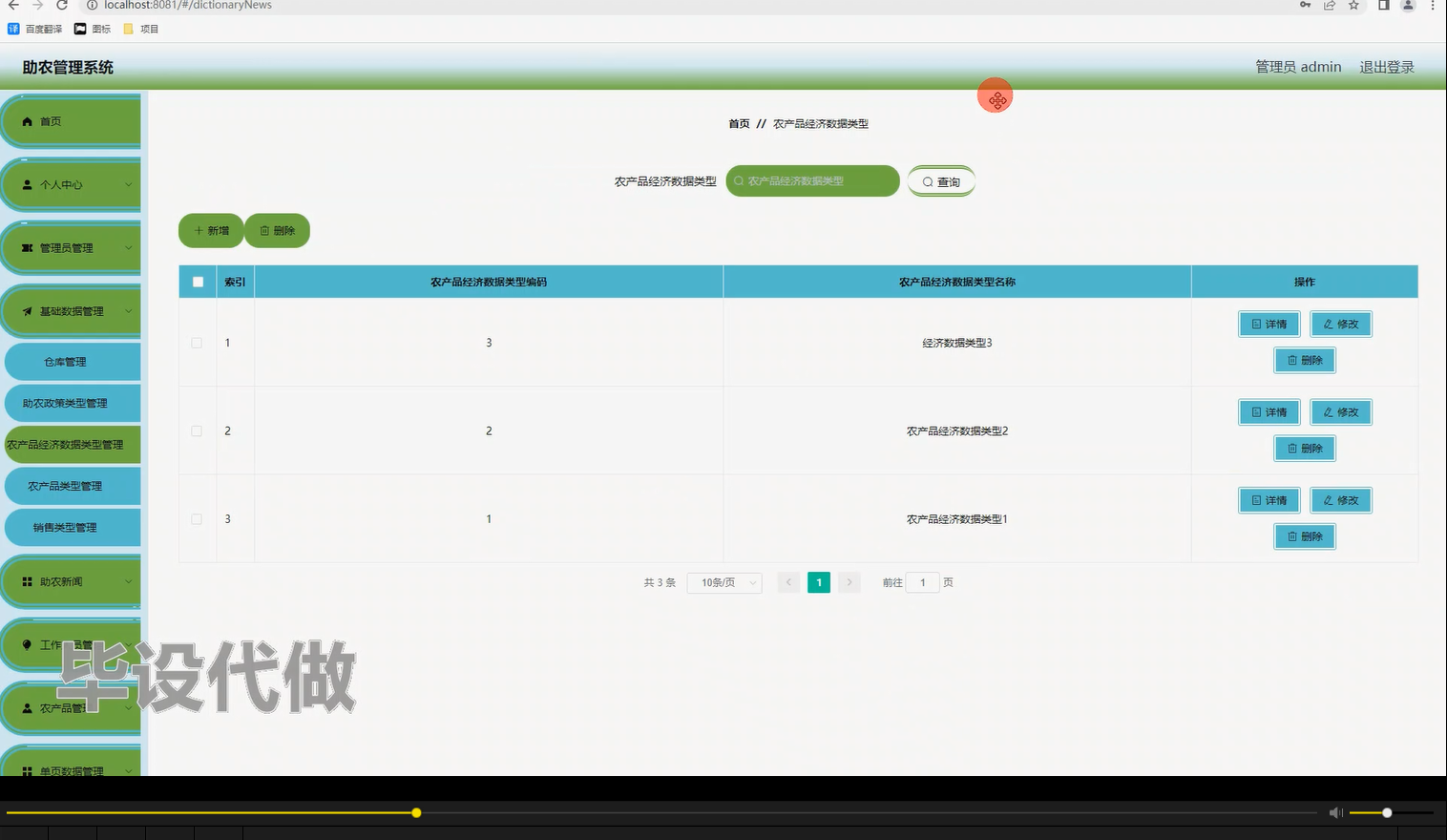
Task: Open the browser side panel icon
Action: point(1383,5)
